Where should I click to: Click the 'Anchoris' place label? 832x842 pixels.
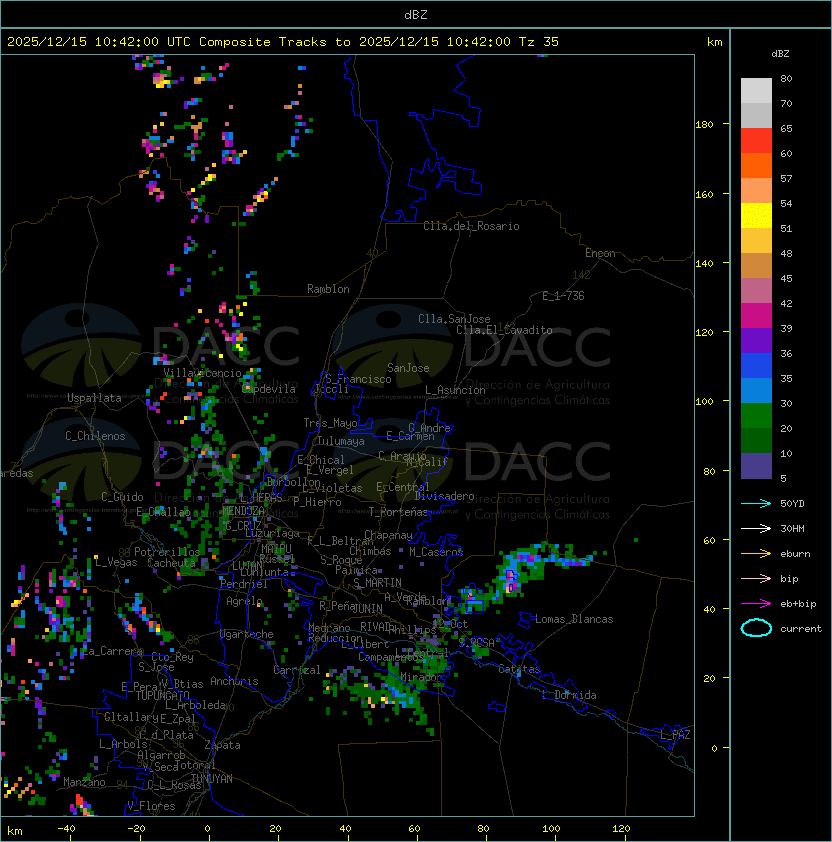point(234,681)
